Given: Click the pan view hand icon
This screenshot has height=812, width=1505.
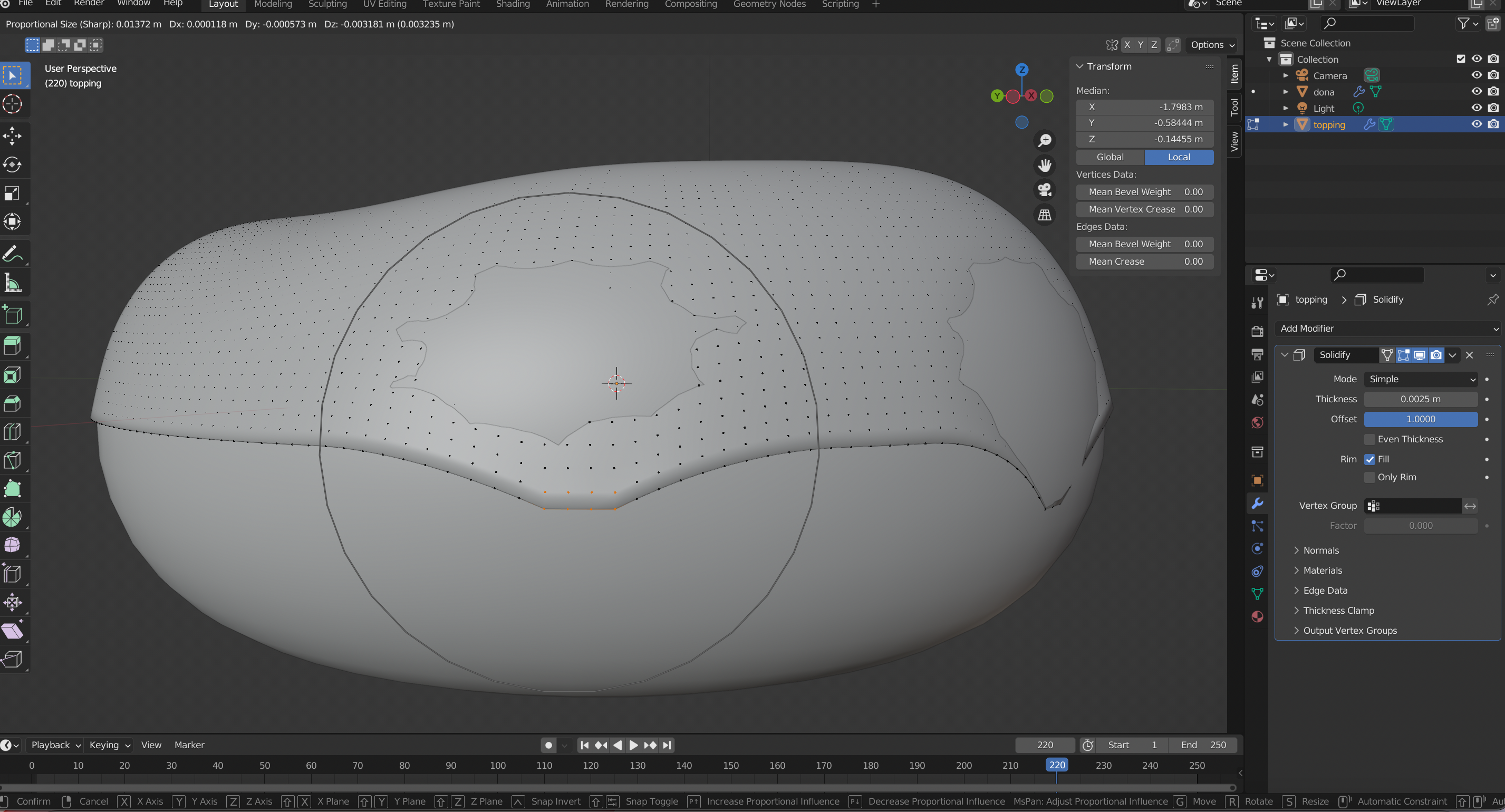Looking at the screenshot, I should coord(1045,166).
